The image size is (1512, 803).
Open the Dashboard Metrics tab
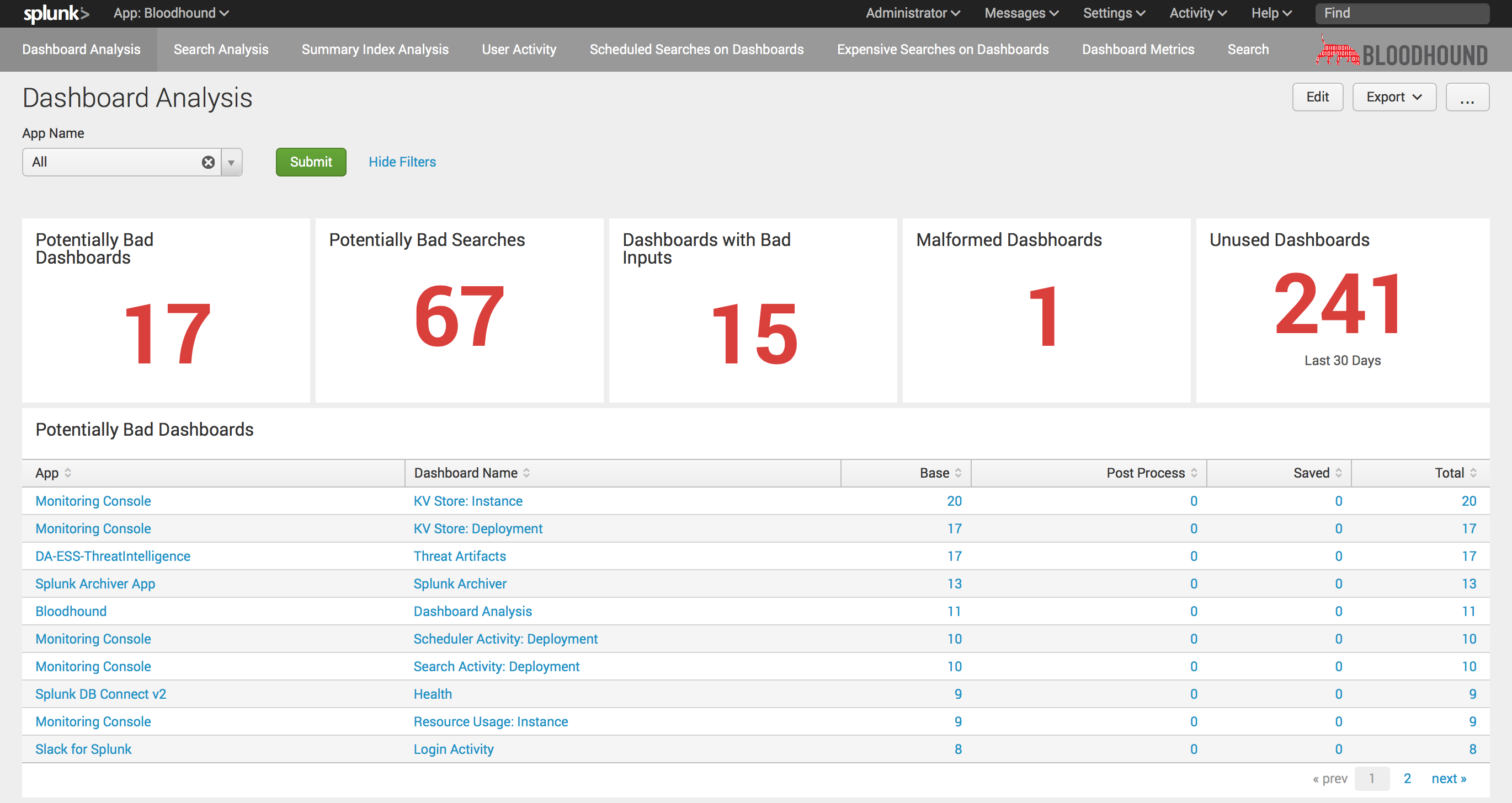pos(1138,50)
